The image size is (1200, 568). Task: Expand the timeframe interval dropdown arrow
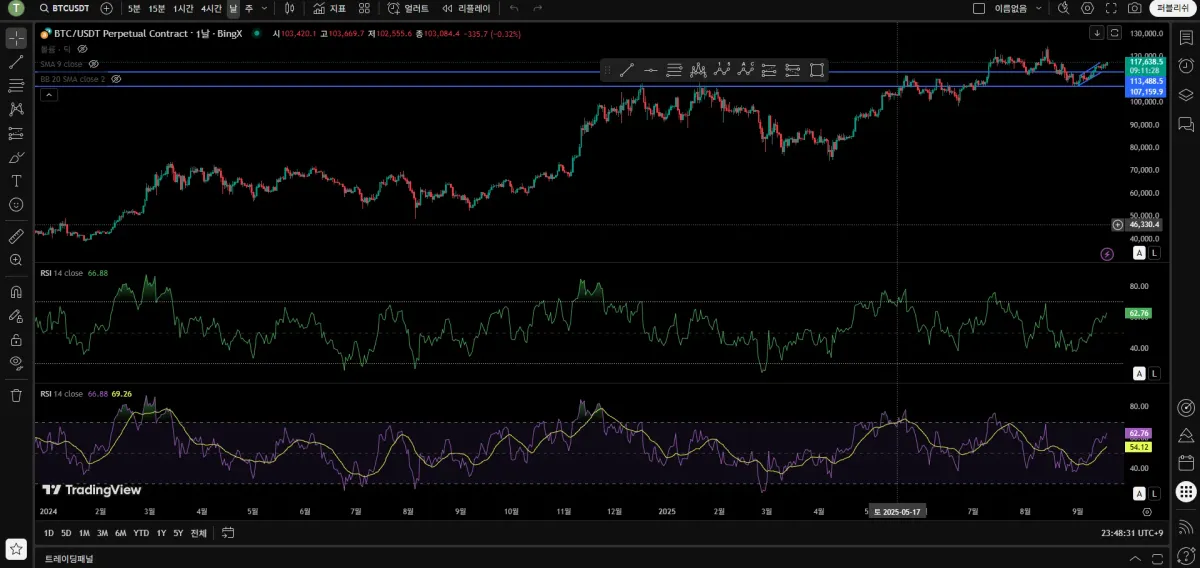tap(264, 8)
